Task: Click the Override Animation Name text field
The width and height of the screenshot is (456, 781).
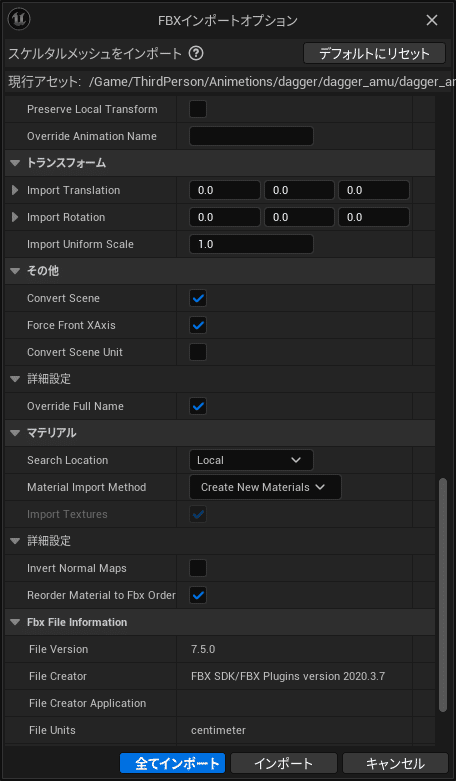Action: (x=251, y=136)
